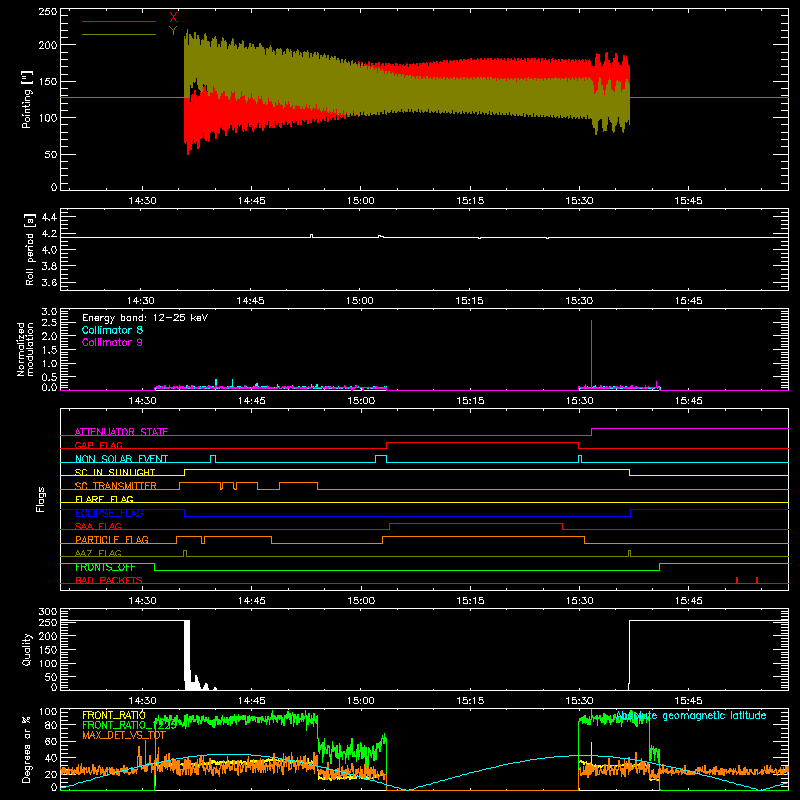Click the green FRONTS_OFF label
Image resolution: width=800 pixels, height=800 pixels.
[105, 567]
